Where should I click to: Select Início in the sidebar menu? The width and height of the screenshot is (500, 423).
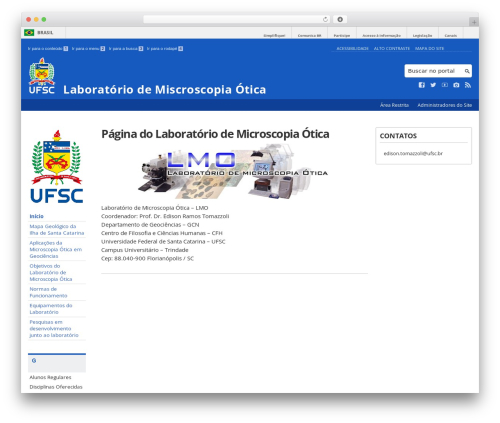(x=36, y=216)
